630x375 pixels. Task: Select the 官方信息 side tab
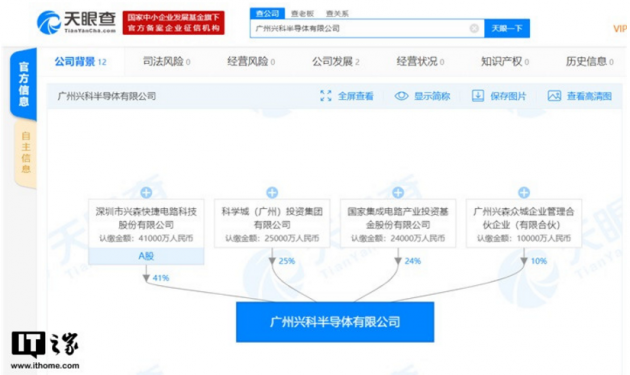tap(24, 84)
